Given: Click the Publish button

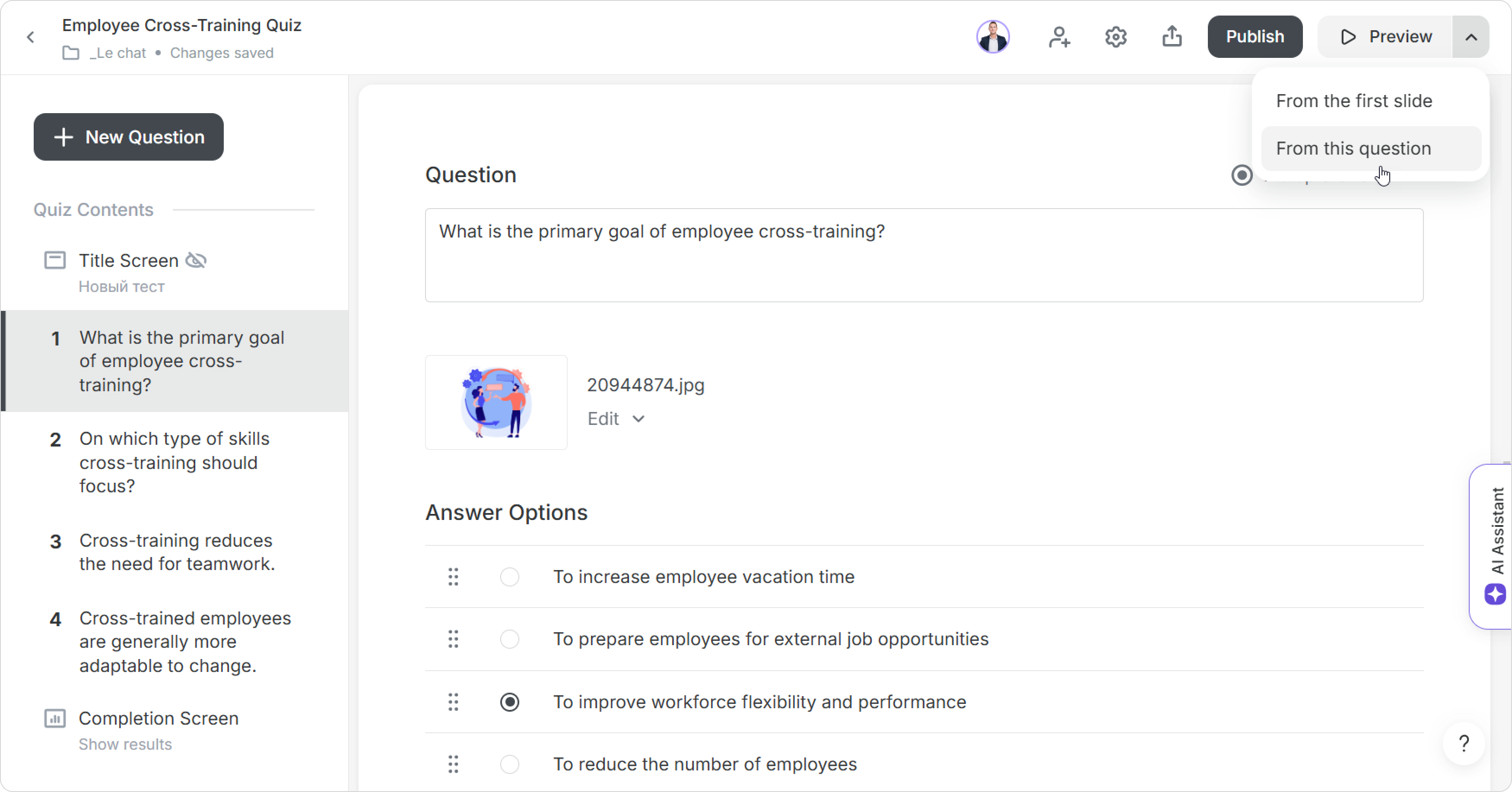Looking at the screenshot, I should click(1255, 37).
